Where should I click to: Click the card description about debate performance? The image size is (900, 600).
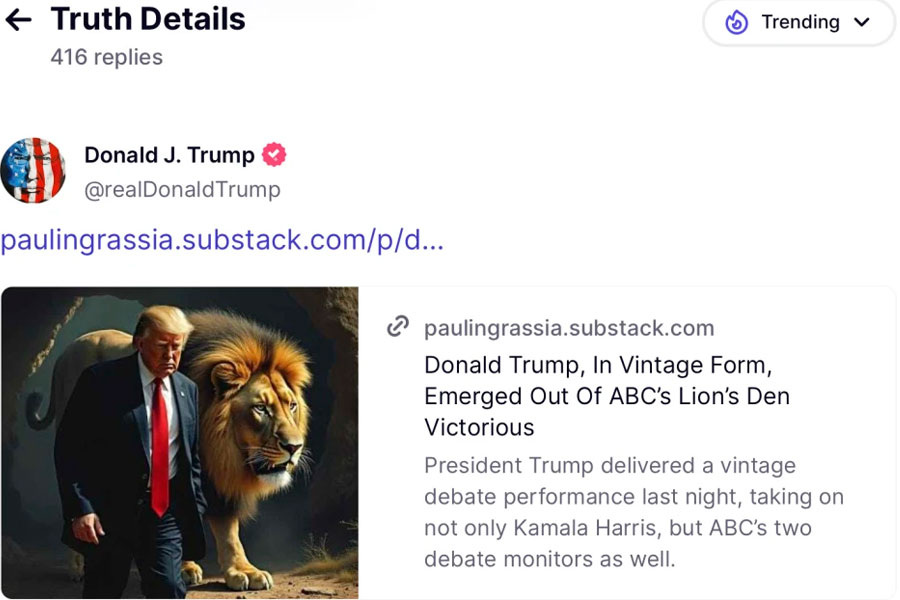click(633, 511)
